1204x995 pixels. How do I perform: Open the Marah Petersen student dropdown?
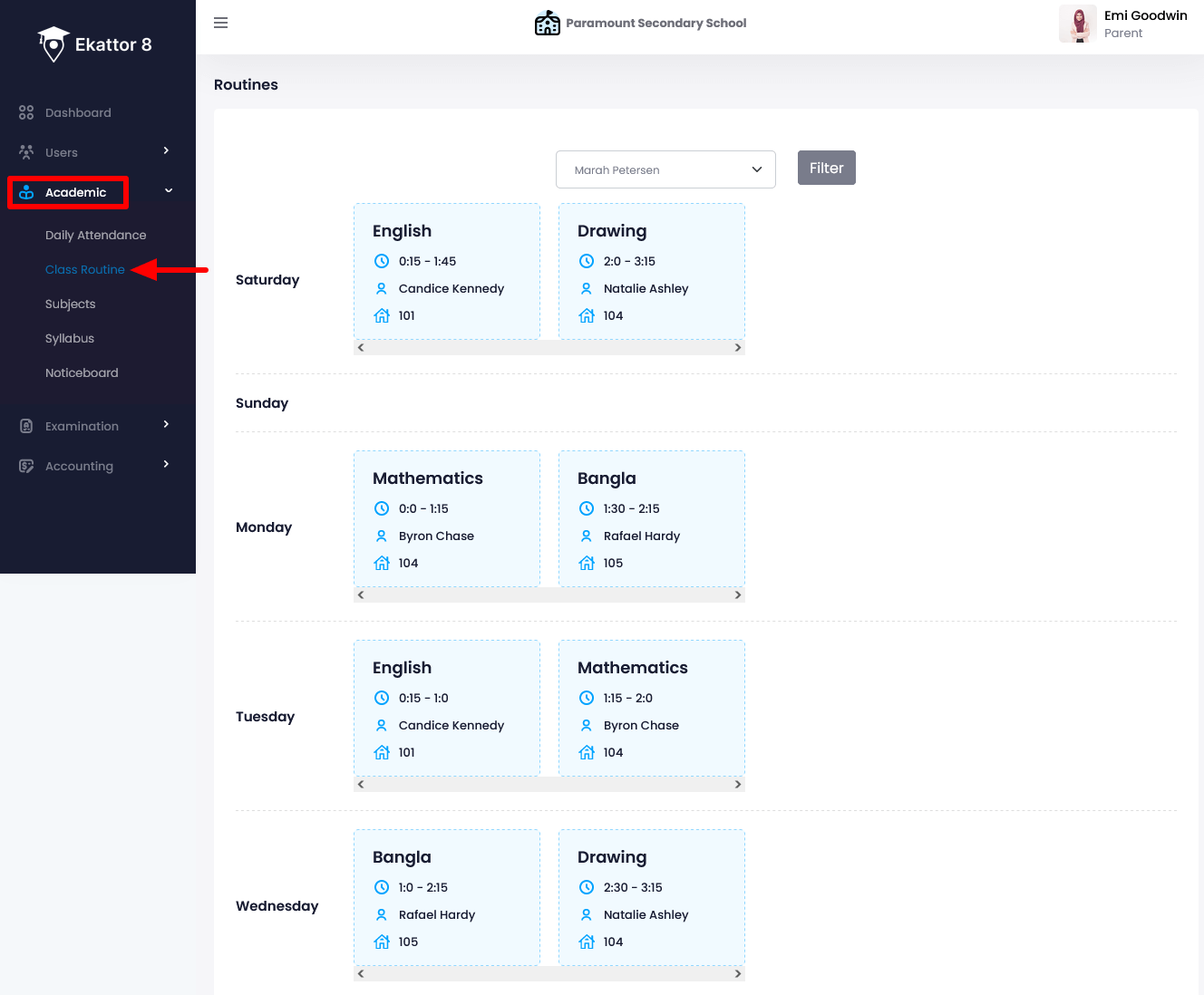tap(665, 169)
